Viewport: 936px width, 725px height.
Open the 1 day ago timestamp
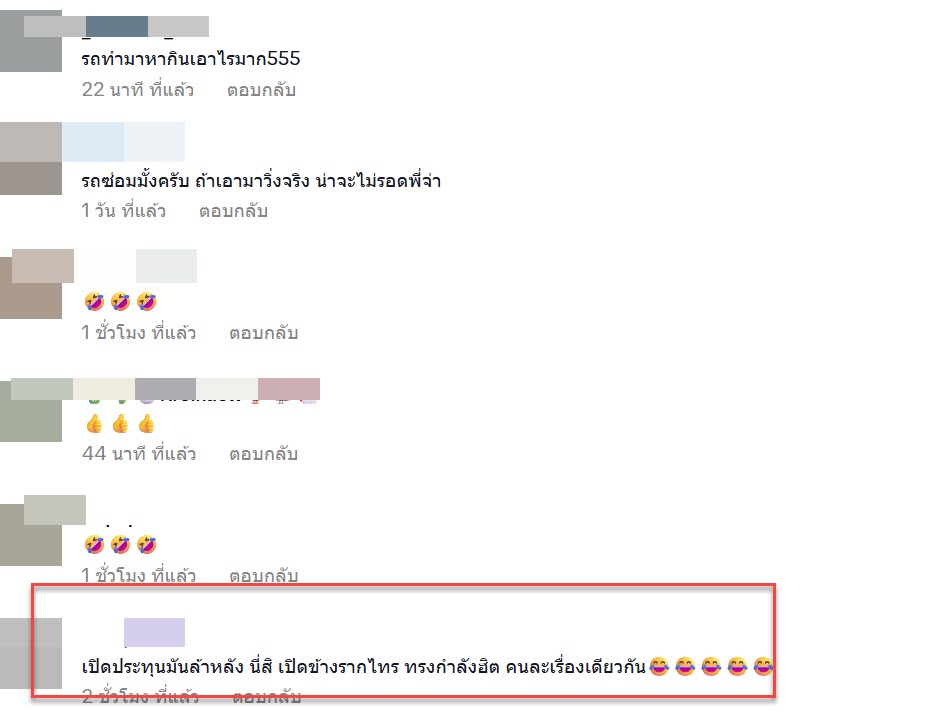tap(124, 211)
